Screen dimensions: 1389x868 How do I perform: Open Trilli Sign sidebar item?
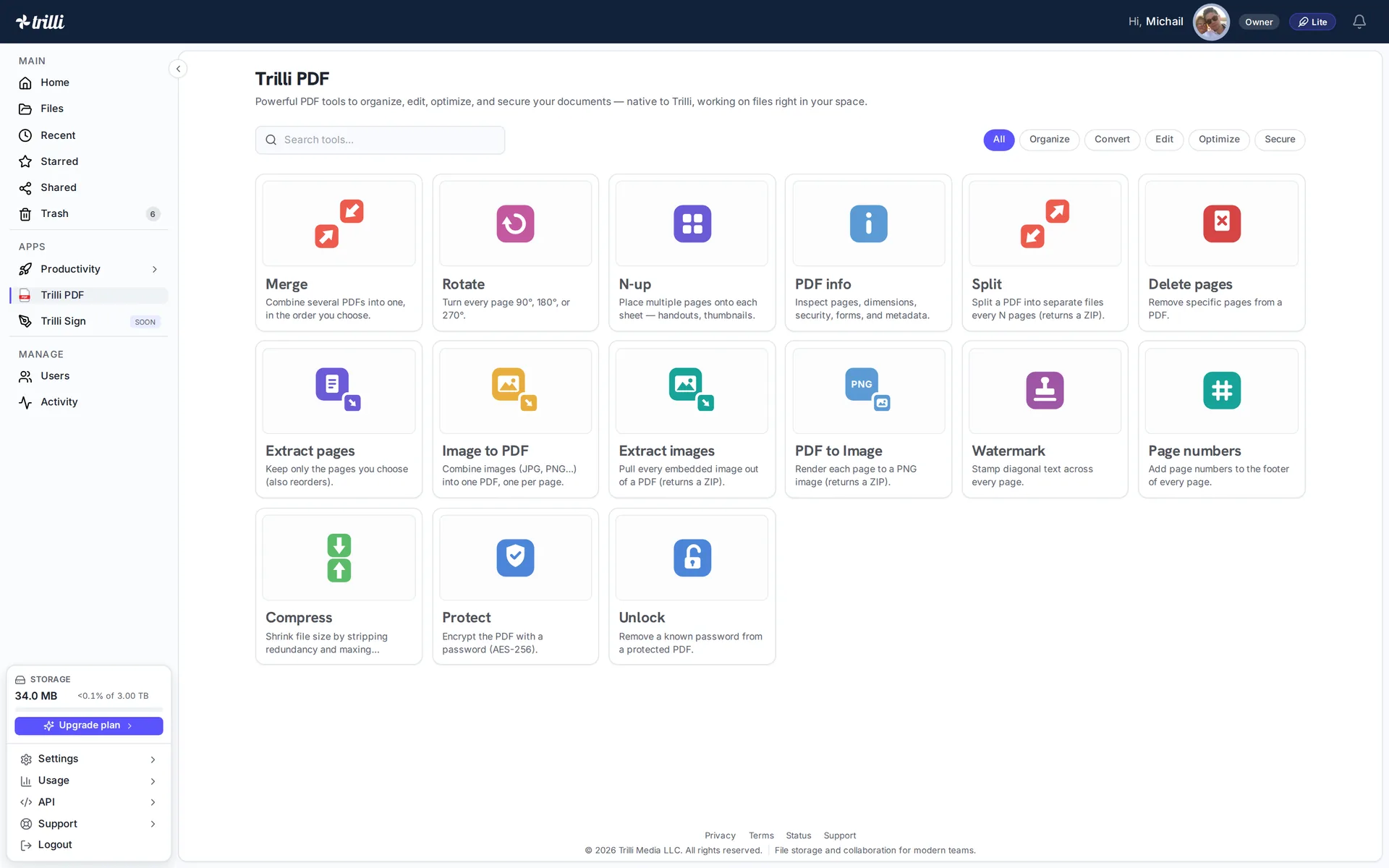click(x=88, y=321)
